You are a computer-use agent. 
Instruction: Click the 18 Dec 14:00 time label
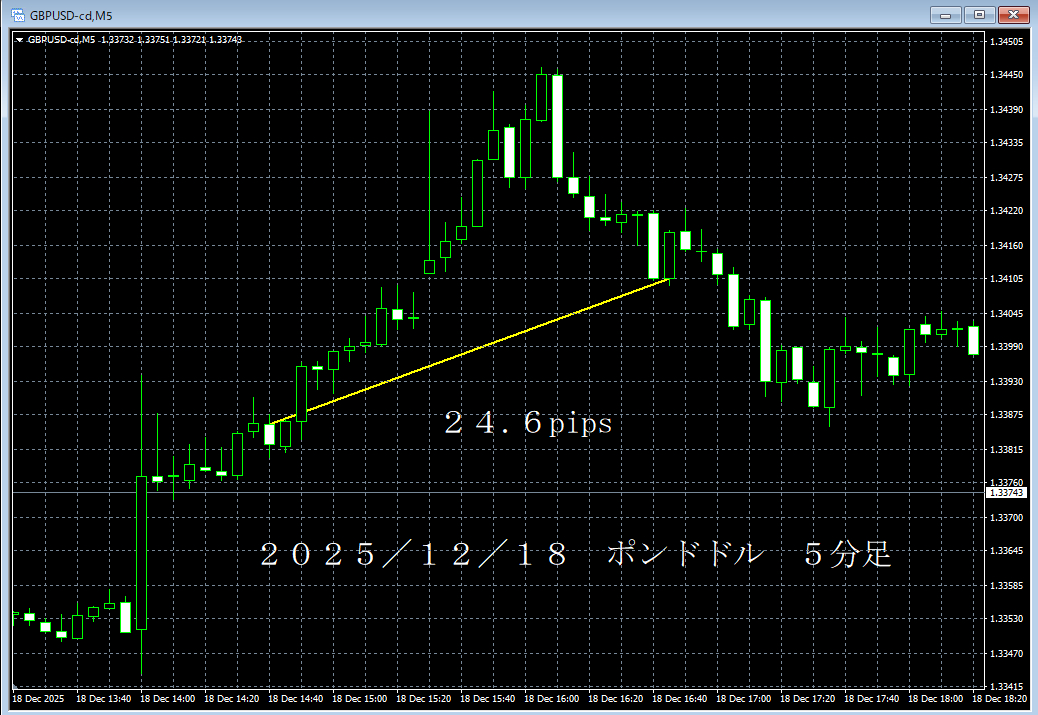167,699
